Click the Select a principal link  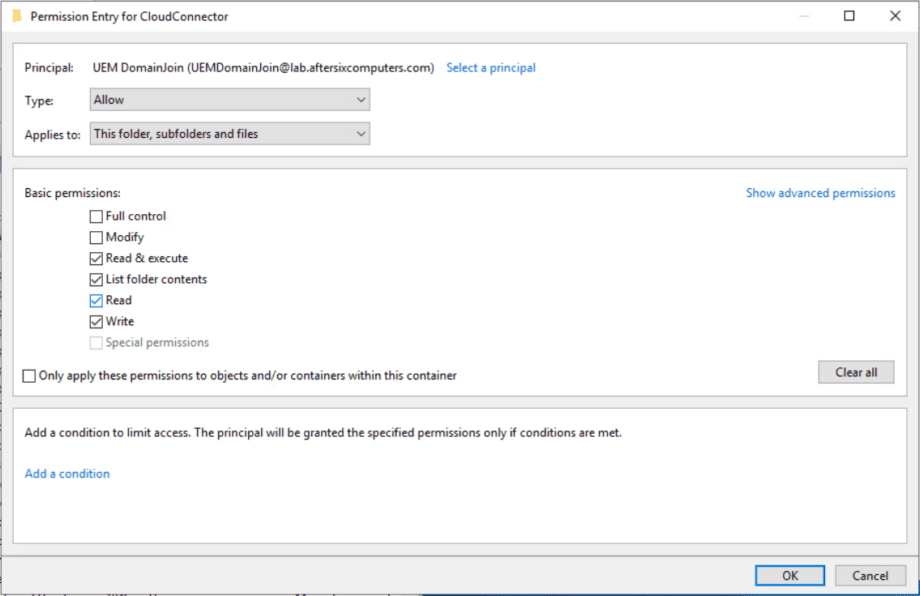point(490,67)
